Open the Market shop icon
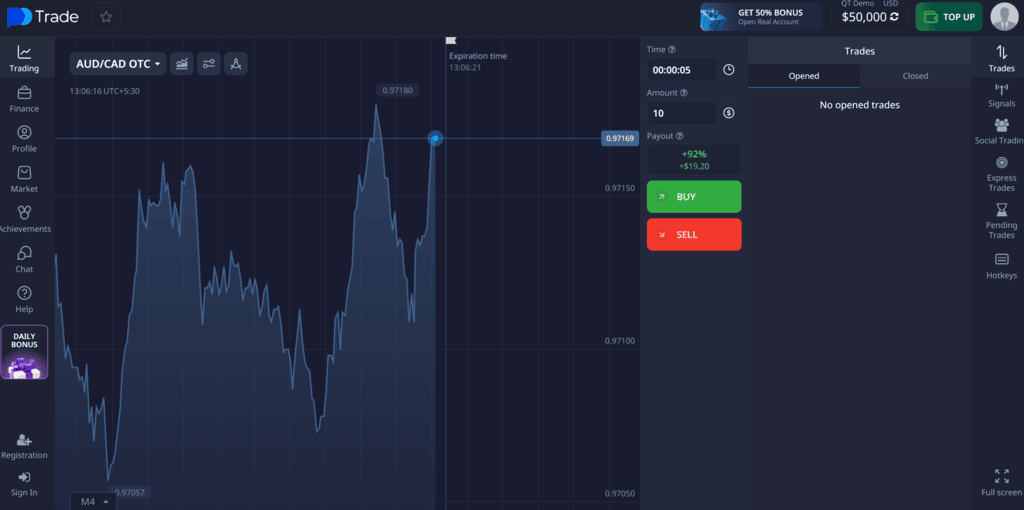This screenshot has height=510, width=1024. click(x=24, y=172)
